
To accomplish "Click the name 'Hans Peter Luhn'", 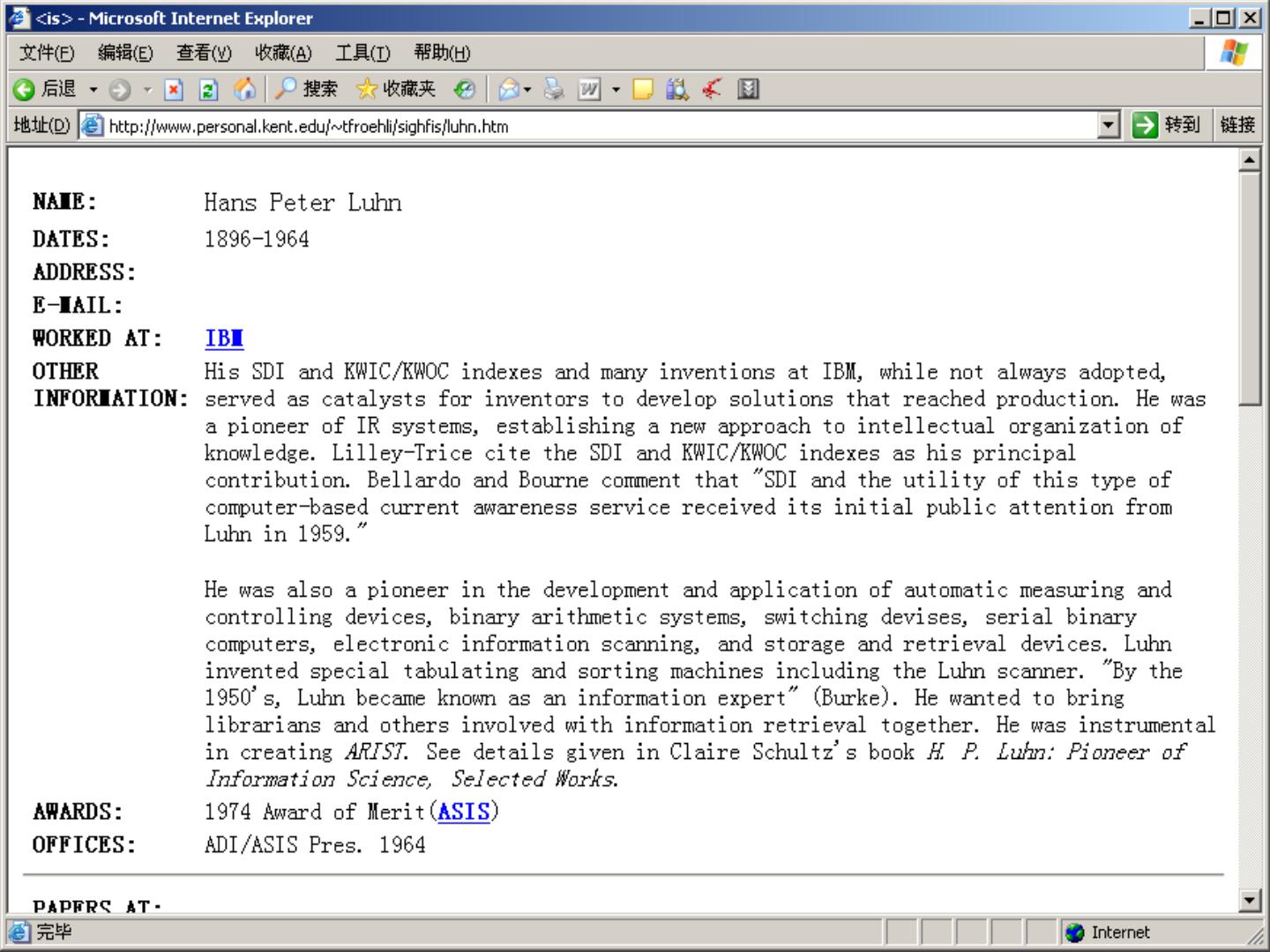I will click(x=303, y=203).
